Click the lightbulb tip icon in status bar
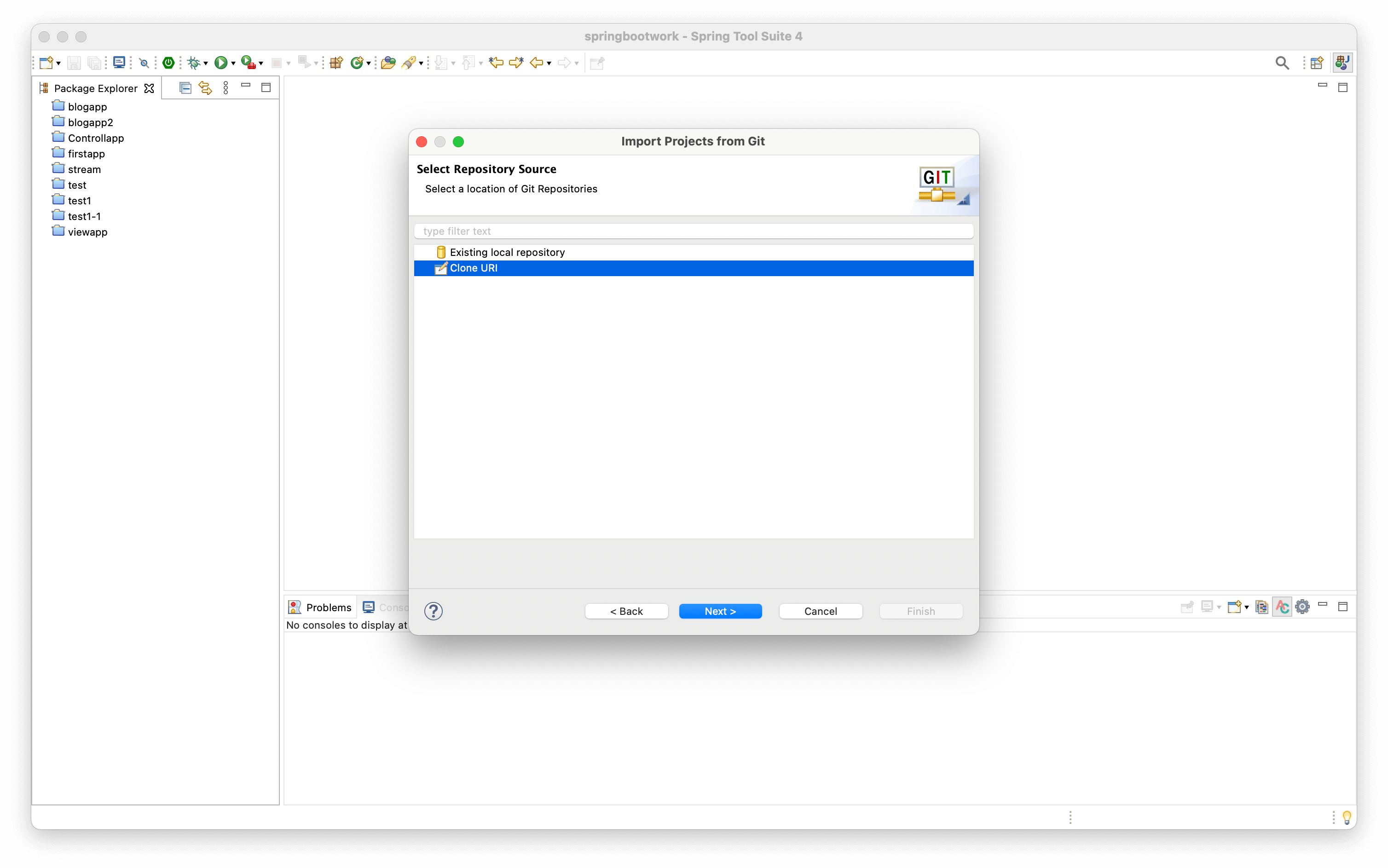 pyautogui.click(x=1347, y=817)
